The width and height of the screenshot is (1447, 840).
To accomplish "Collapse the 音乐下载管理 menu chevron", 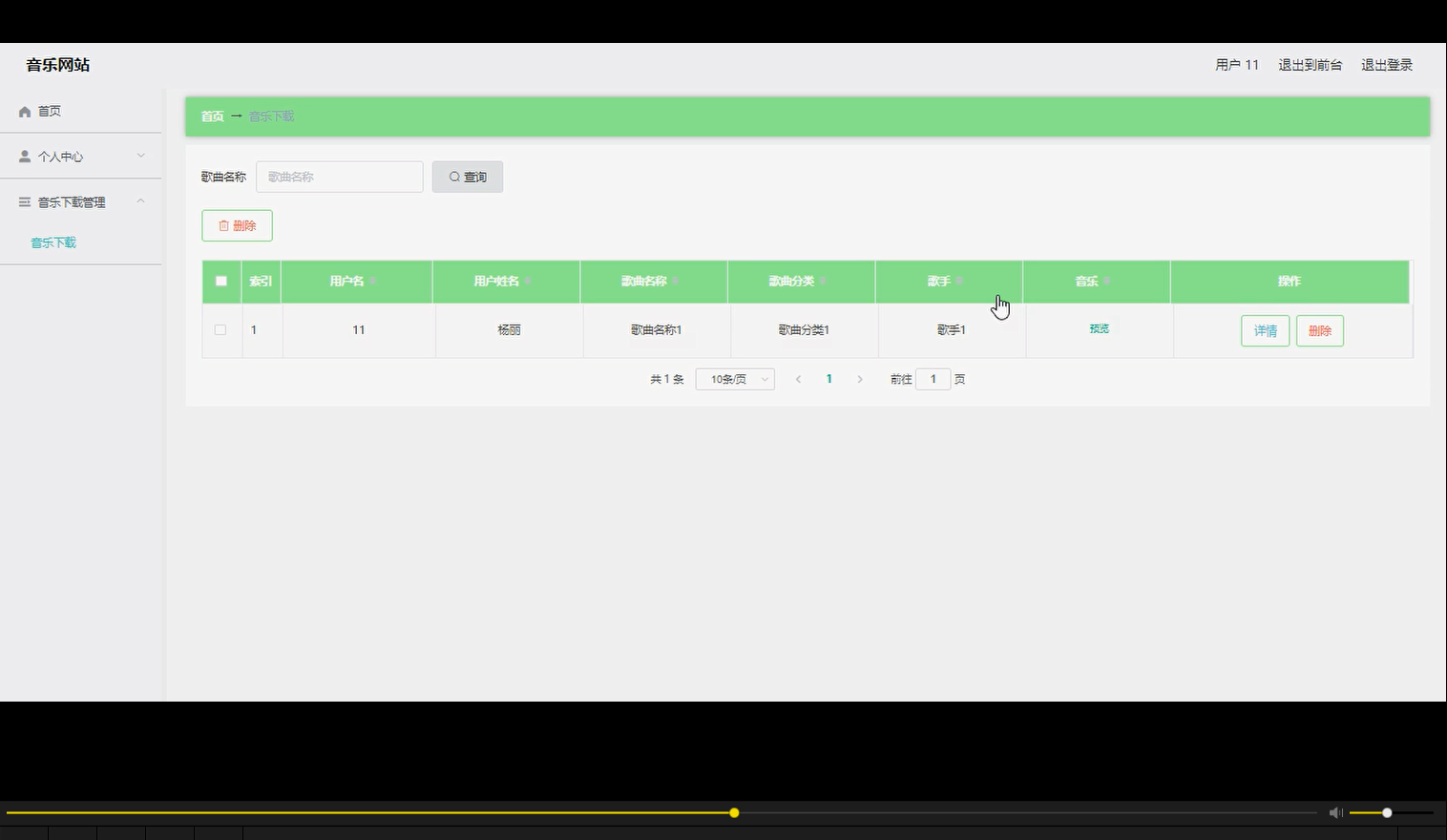I will coord(141,201).
